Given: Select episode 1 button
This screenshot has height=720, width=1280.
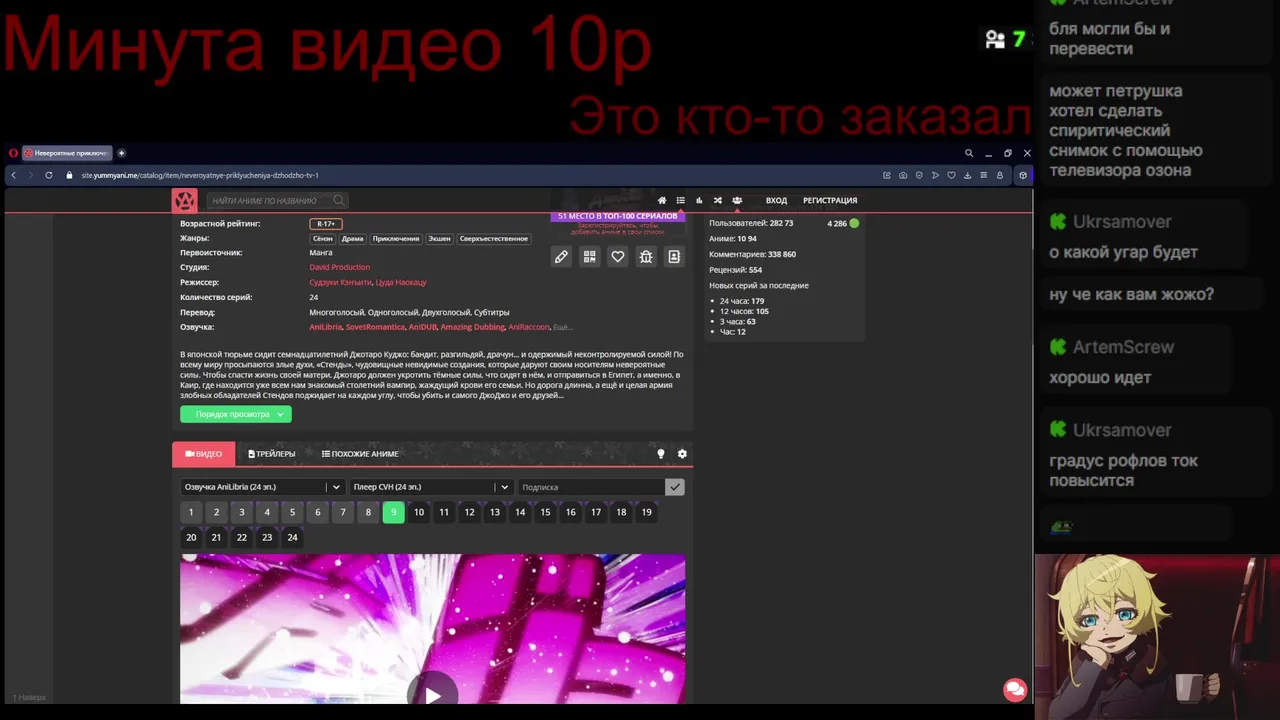Looking at the screenshot, I should (x=191, y=512).
